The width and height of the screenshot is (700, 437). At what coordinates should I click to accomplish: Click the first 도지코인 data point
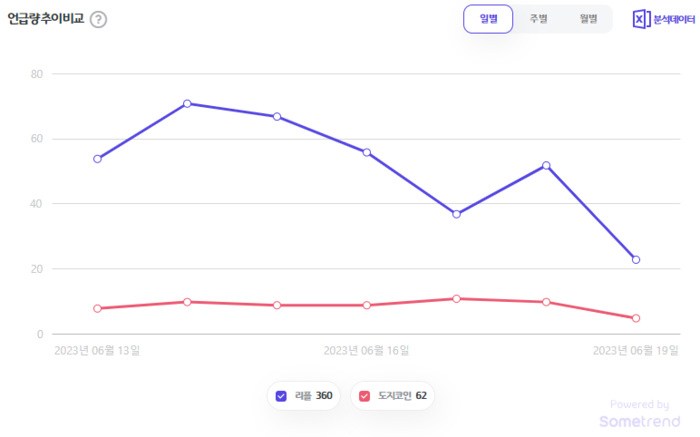pos(97,308)
